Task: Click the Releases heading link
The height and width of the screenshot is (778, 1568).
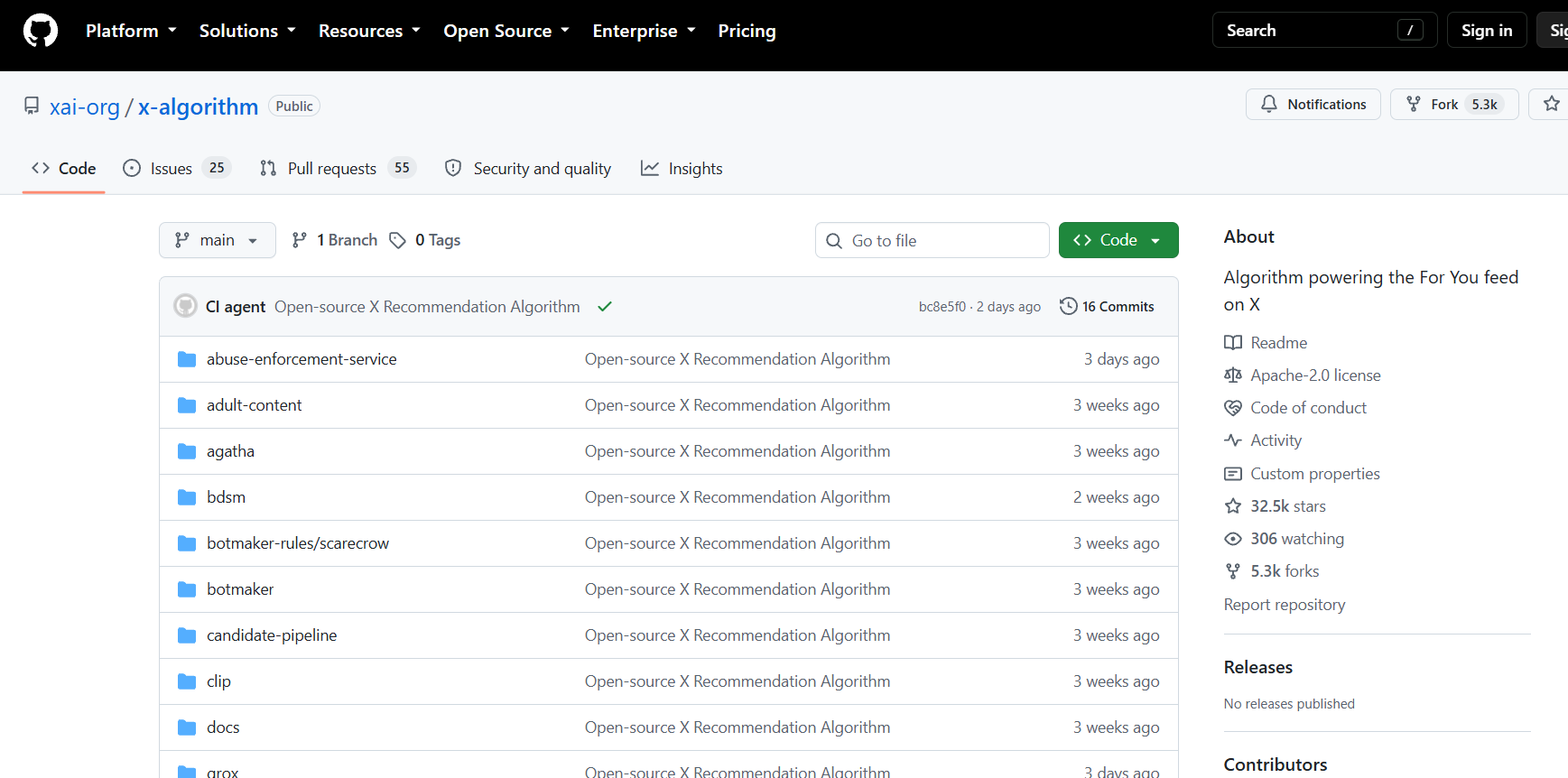Action: click(1258, 668)
